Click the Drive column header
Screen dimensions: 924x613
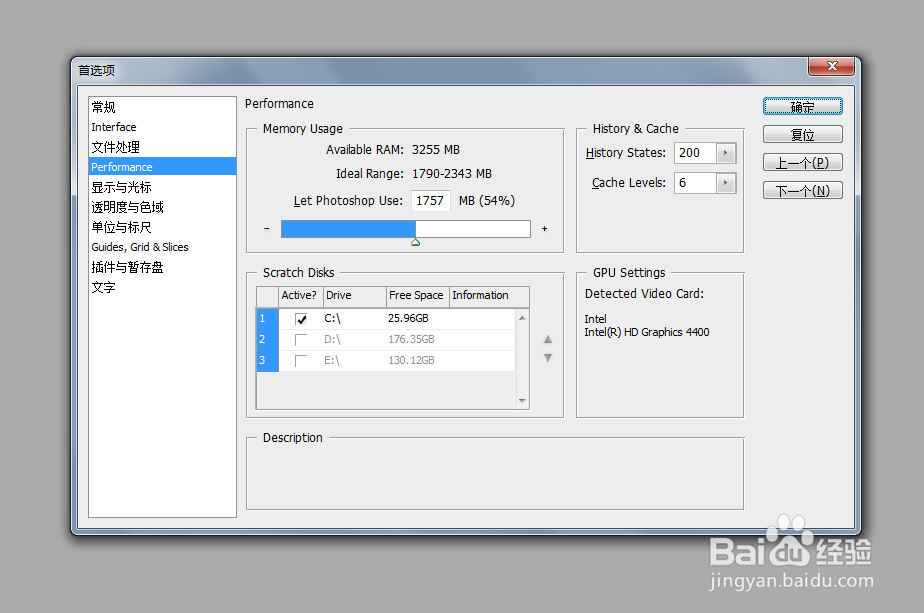tap(355, 296)
